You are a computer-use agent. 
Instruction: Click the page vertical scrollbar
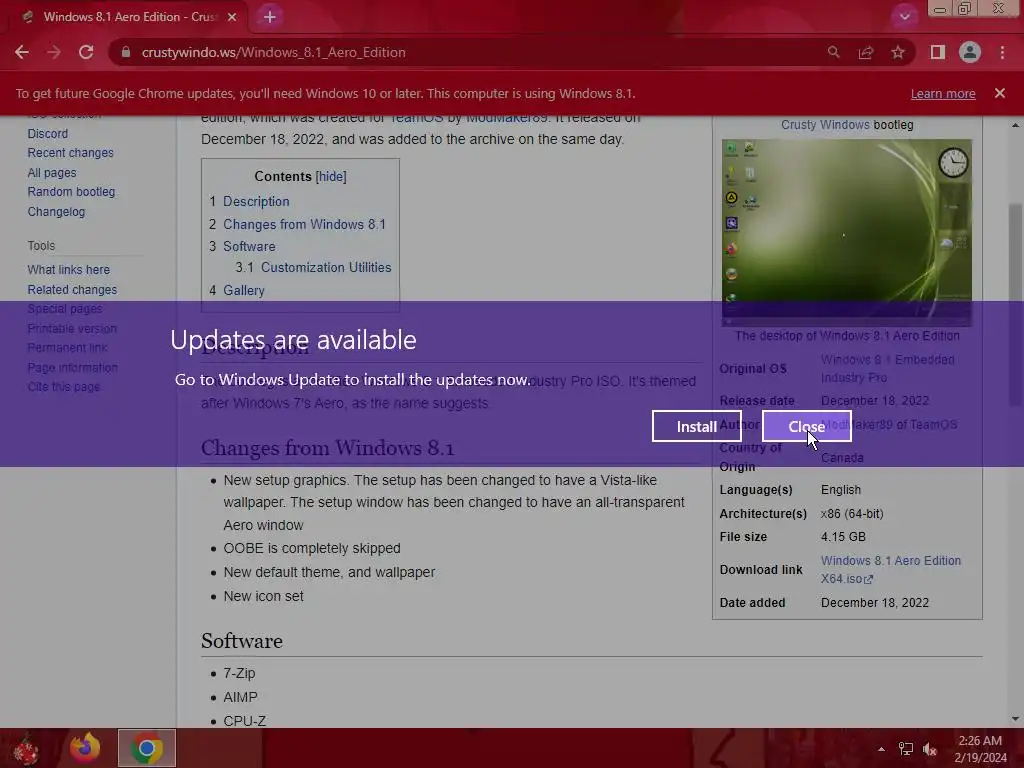pos(1014,306)
